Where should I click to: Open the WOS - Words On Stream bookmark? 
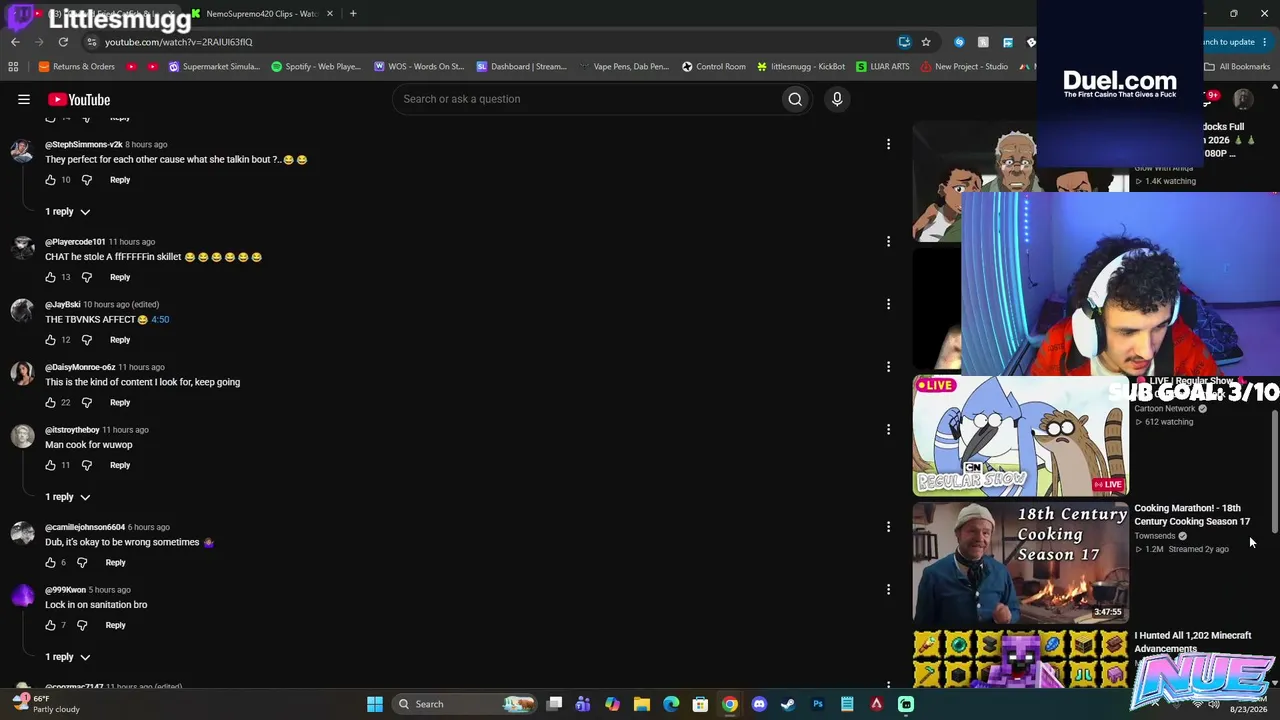pyautogui.click(x=419, y=67)
